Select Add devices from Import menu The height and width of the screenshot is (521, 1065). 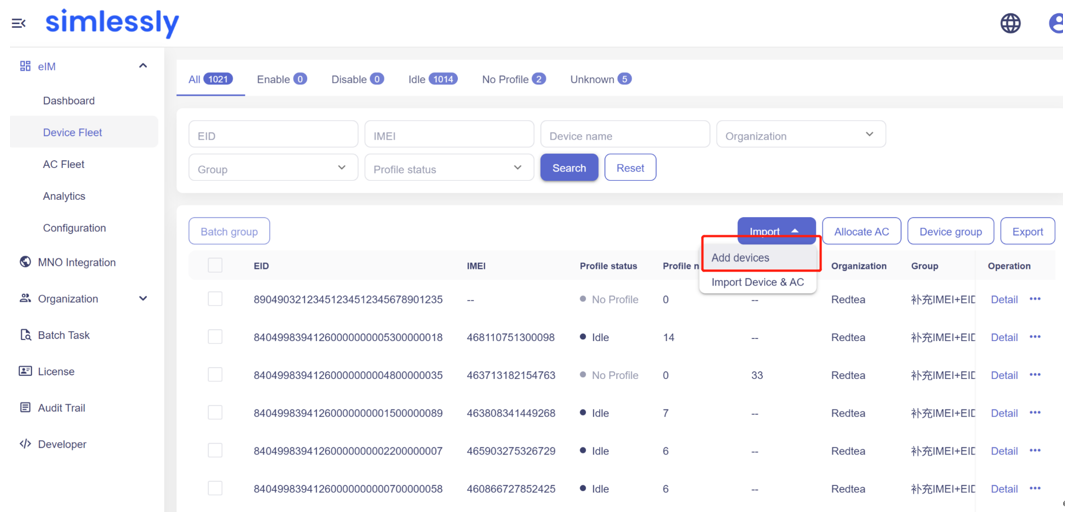coord(758,258)
